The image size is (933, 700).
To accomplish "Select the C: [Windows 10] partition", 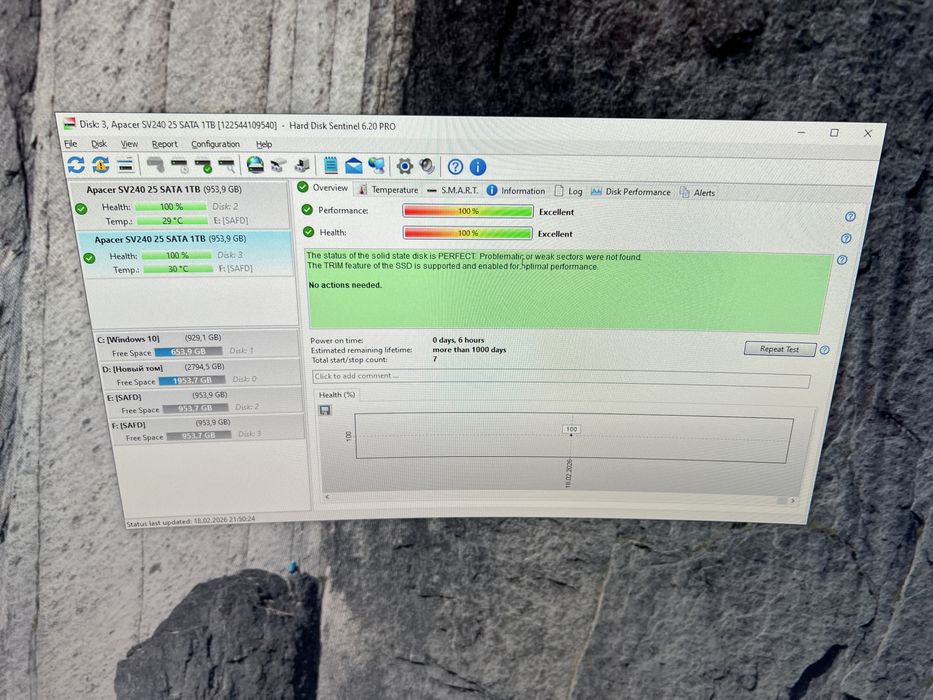I will 198,345.
